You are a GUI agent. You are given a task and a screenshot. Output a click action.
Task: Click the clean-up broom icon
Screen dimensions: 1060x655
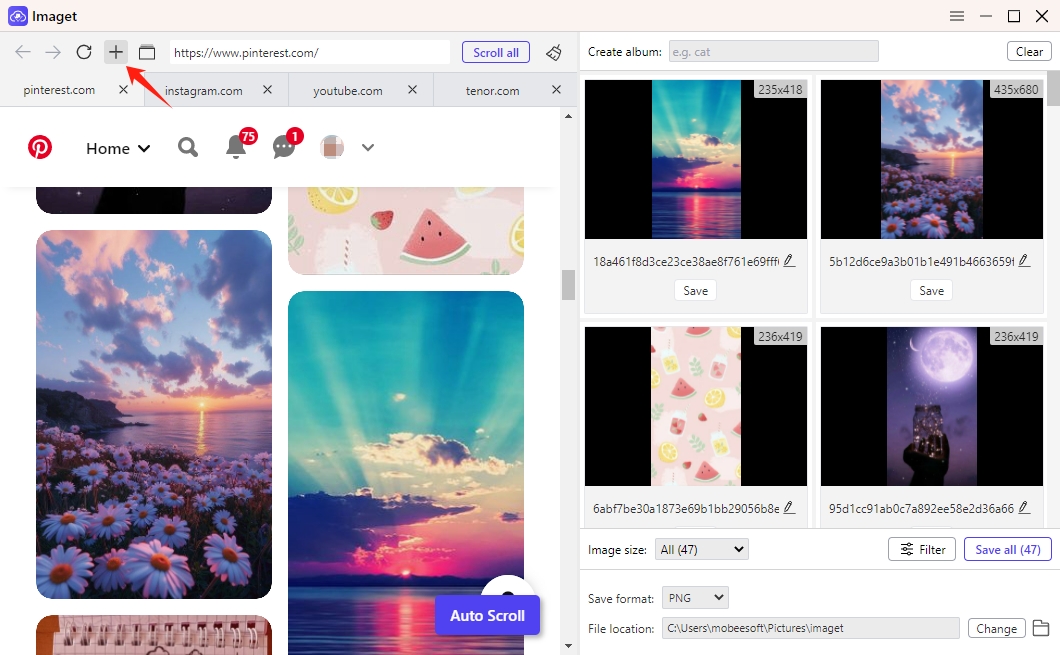pos(554,52)
